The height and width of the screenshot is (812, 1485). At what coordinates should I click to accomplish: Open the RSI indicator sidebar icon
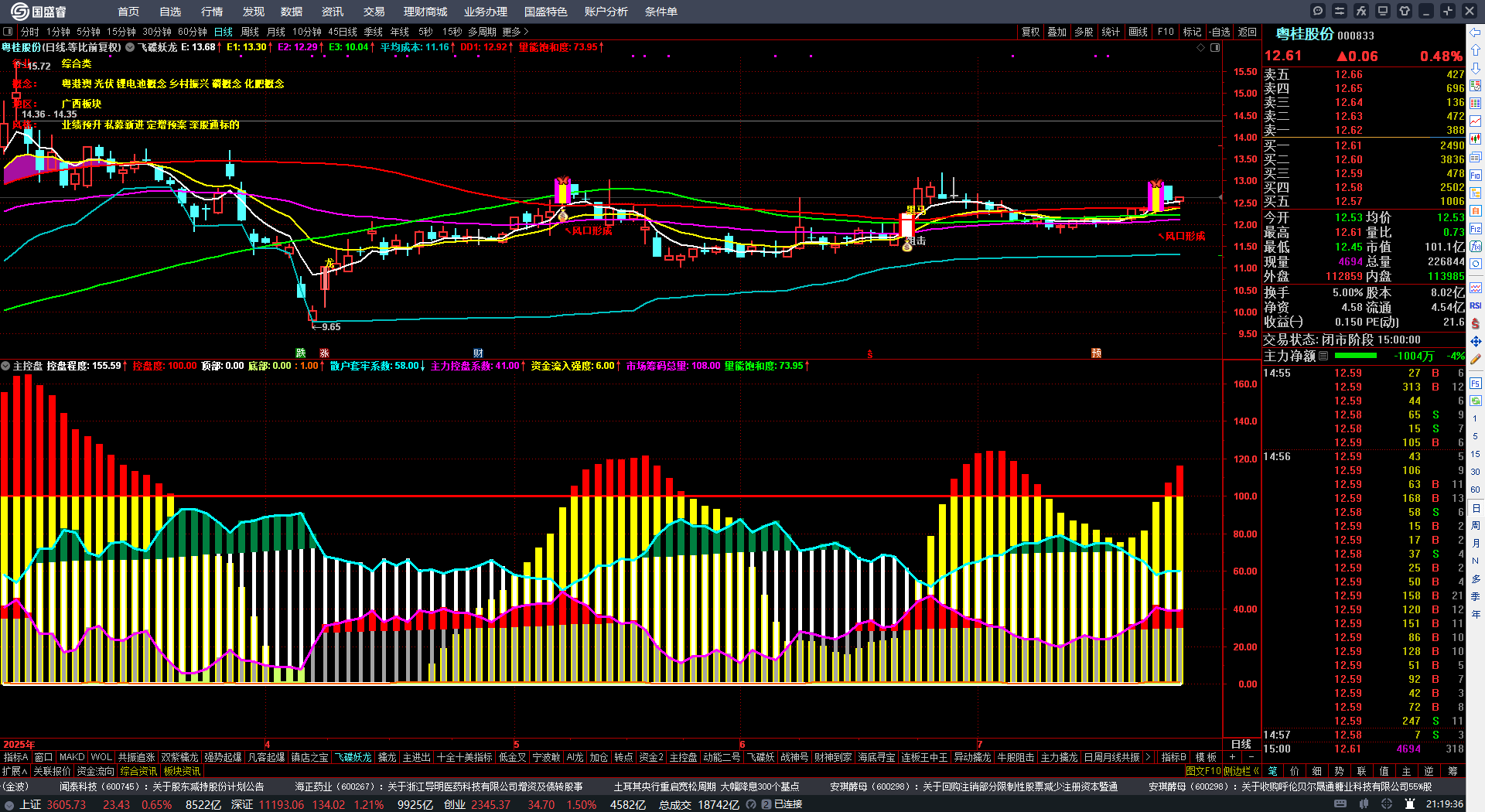pos(1476,305)
